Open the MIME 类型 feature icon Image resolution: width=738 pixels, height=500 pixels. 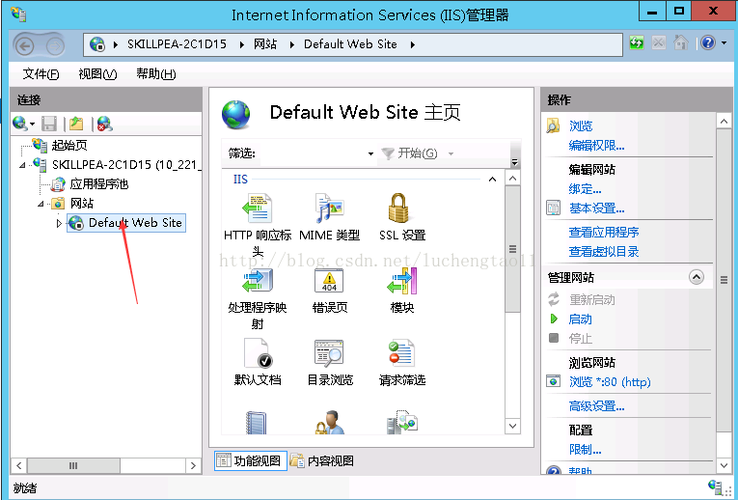pos(329,208)
